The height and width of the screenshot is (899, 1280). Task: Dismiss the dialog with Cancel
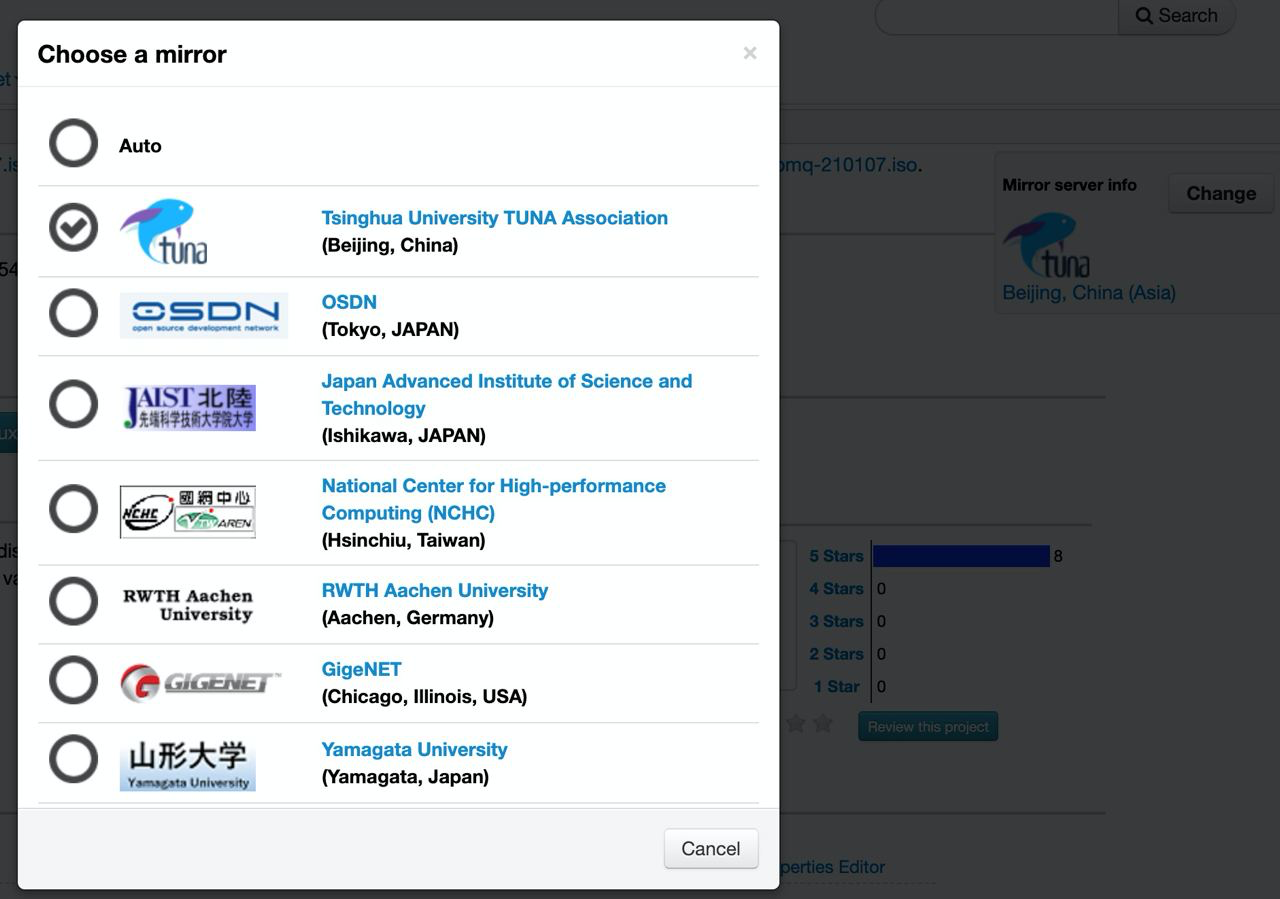pos(710,848)
